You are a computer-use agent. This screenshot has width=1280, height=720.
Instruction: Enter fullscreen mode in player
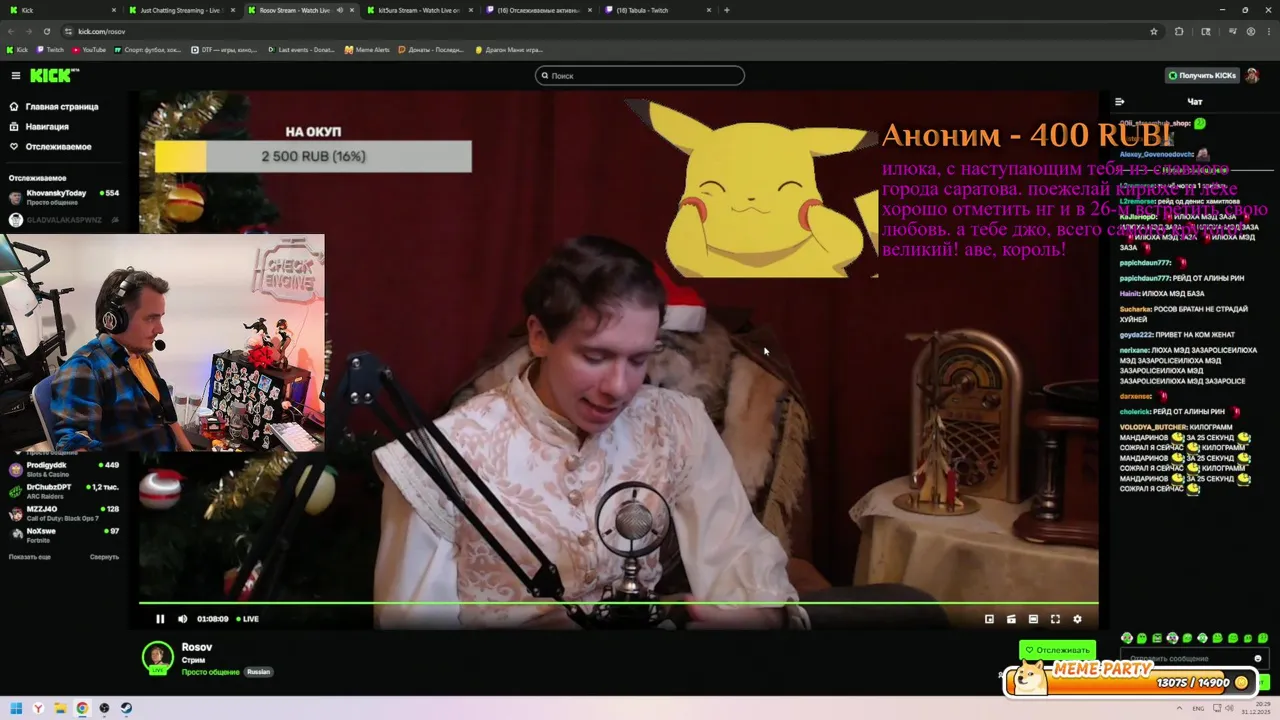[1055, 619]
